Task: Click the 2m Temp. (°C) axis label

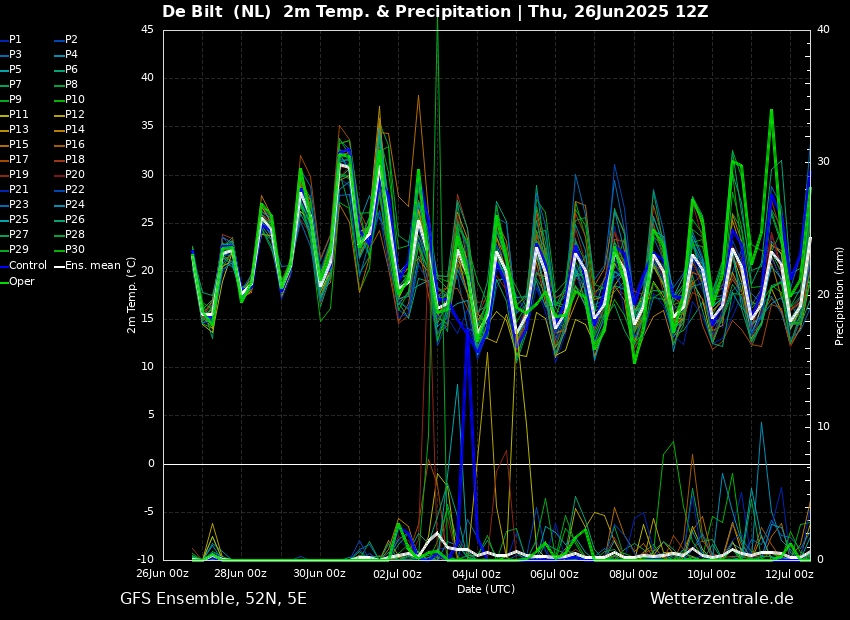Action: coord(131,295)
